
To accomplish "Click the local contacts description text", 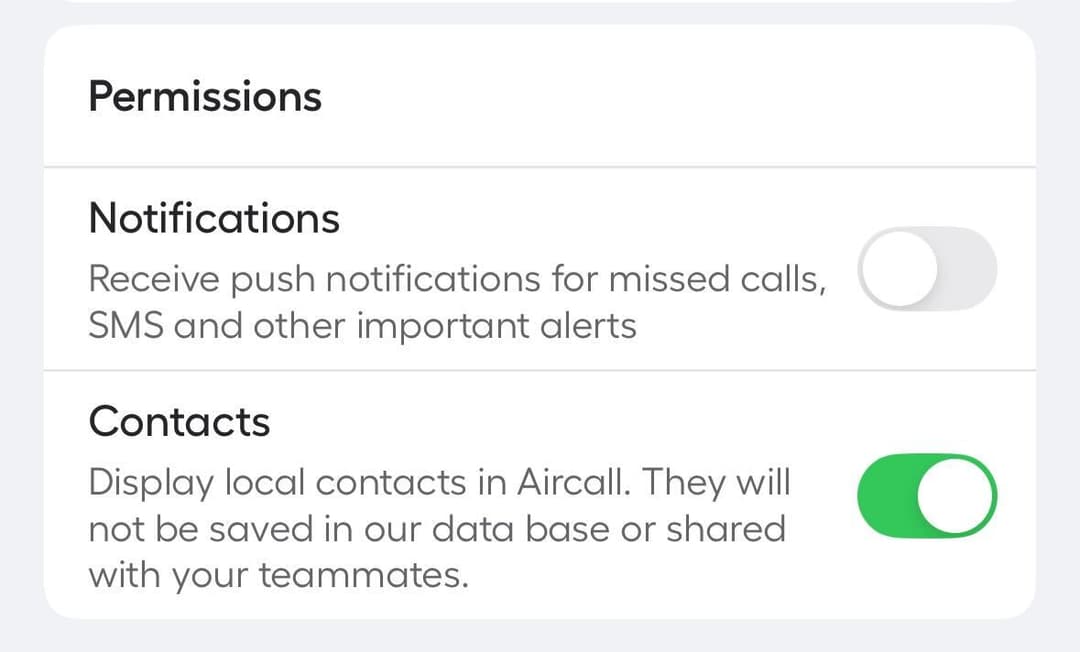I will point(438,528).
